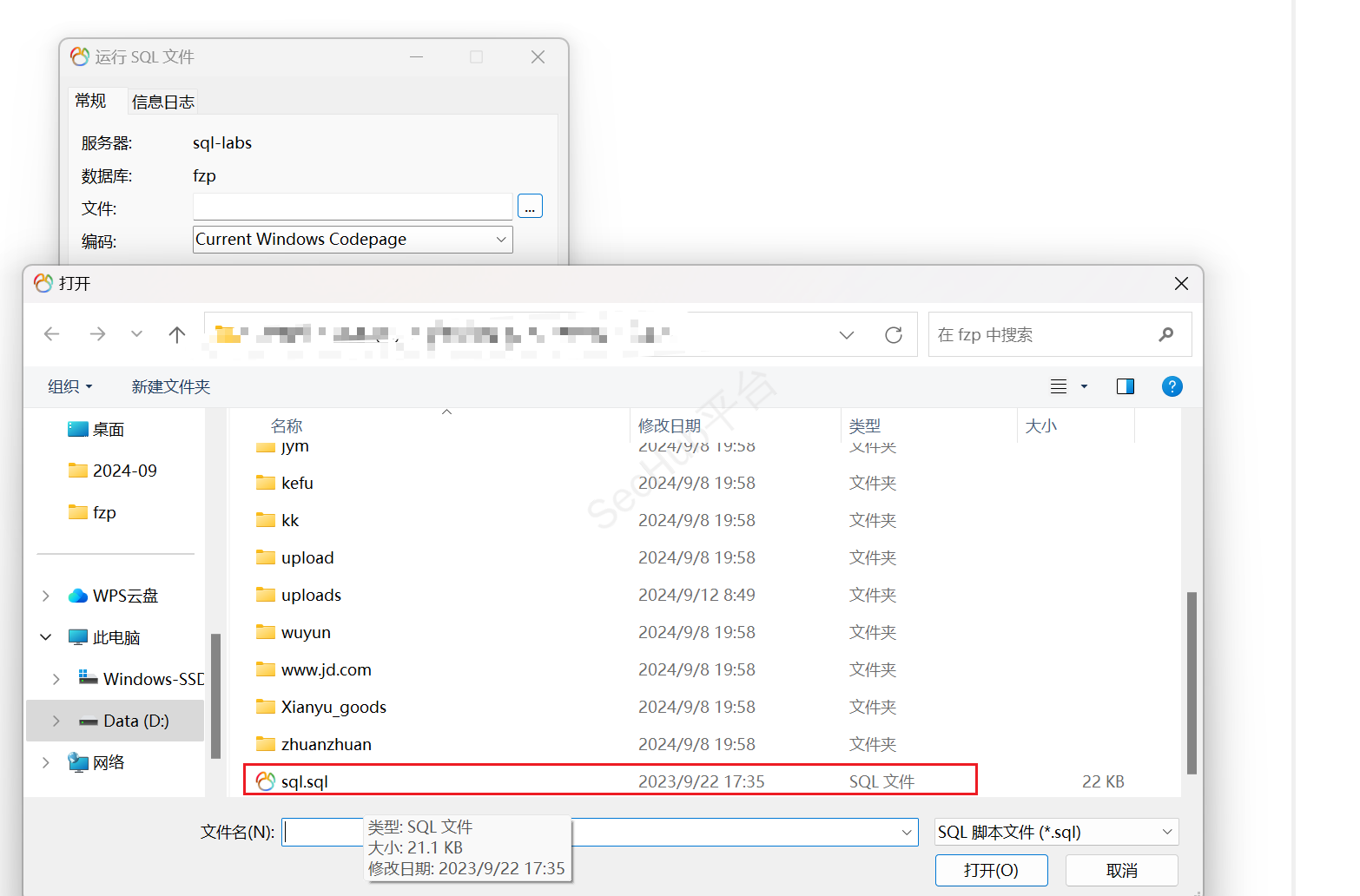Image resolution: width=1360 pixels, height=896 pixels.
Task: Select Data (D:) drive in sidebar
Action: [135, 721]
